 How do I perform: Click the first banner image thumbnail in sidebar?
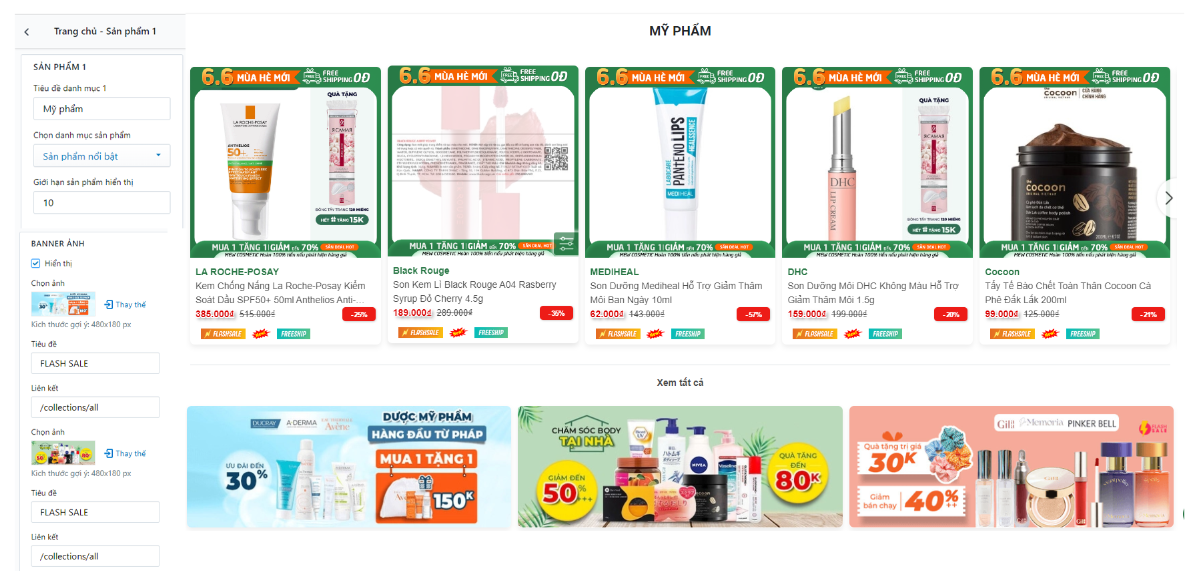(x=63, y=303)
